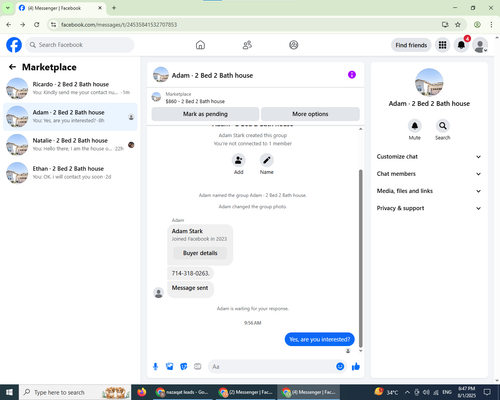Viewport: 500px width, 400px height.
Task: Open Ethan - 2 Bed 2 Bath house chat
Action: pos(70,173)
